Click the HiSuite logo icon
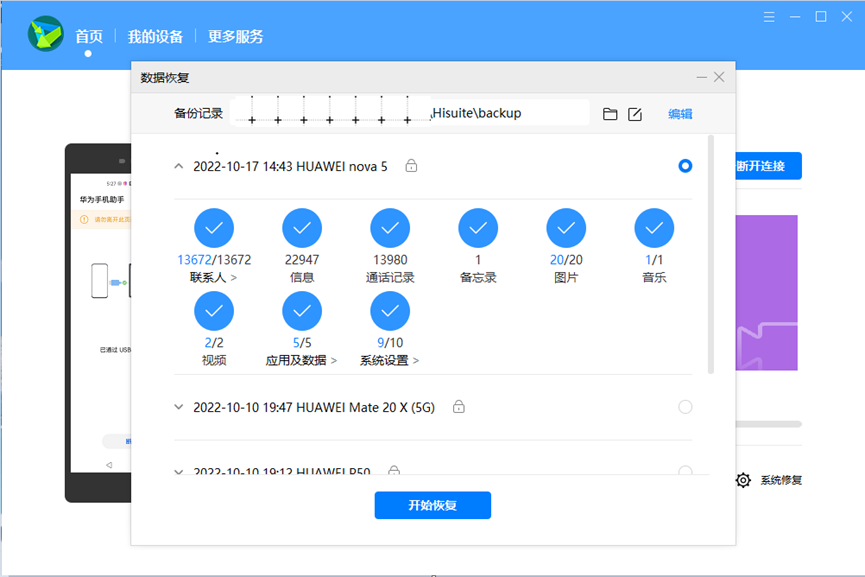Image resolution: width=865 pixels, height=577 pixels. point(46,34)
